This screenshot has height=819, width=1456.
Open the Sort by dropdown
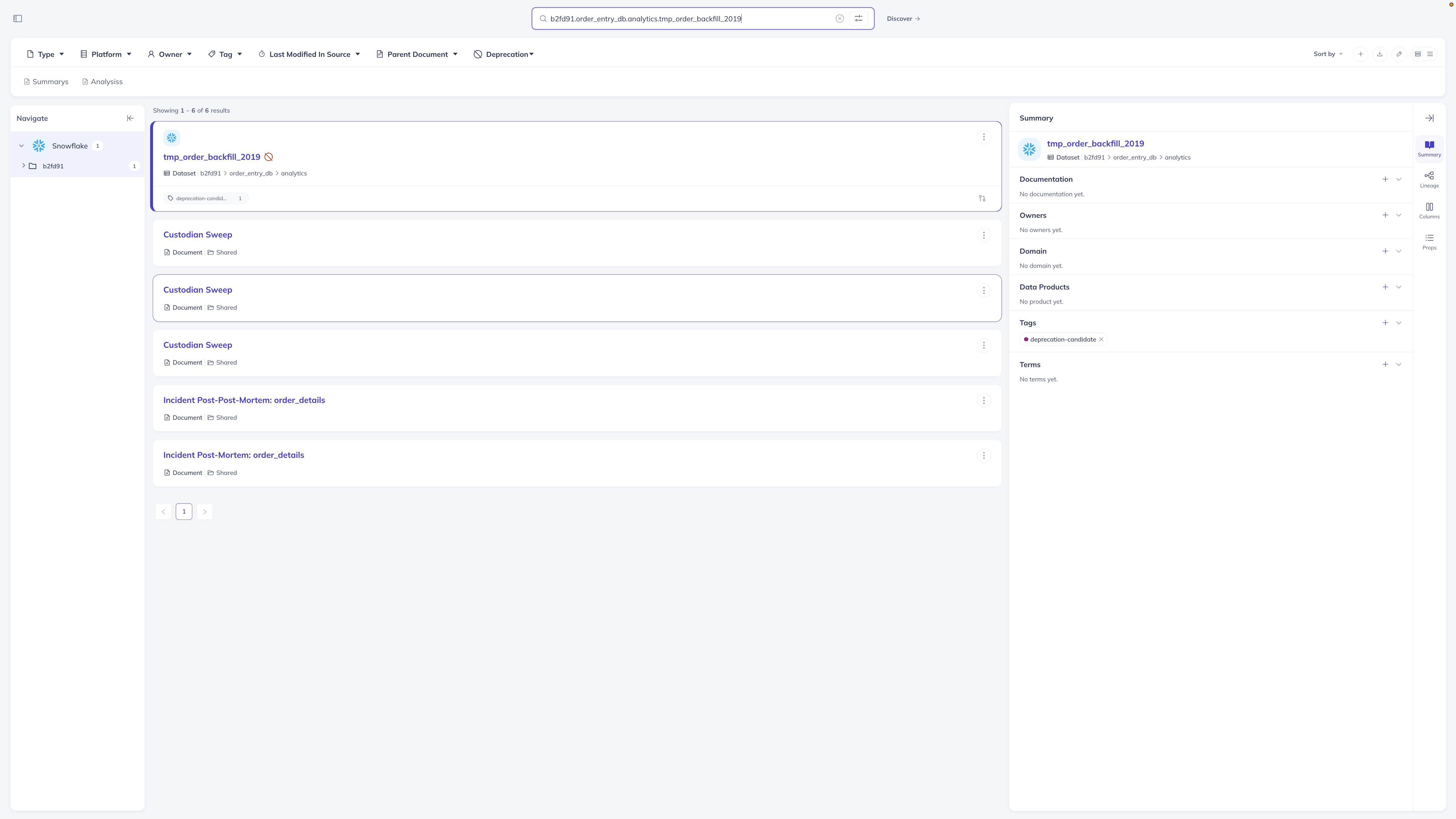(x=1328, y=54)
